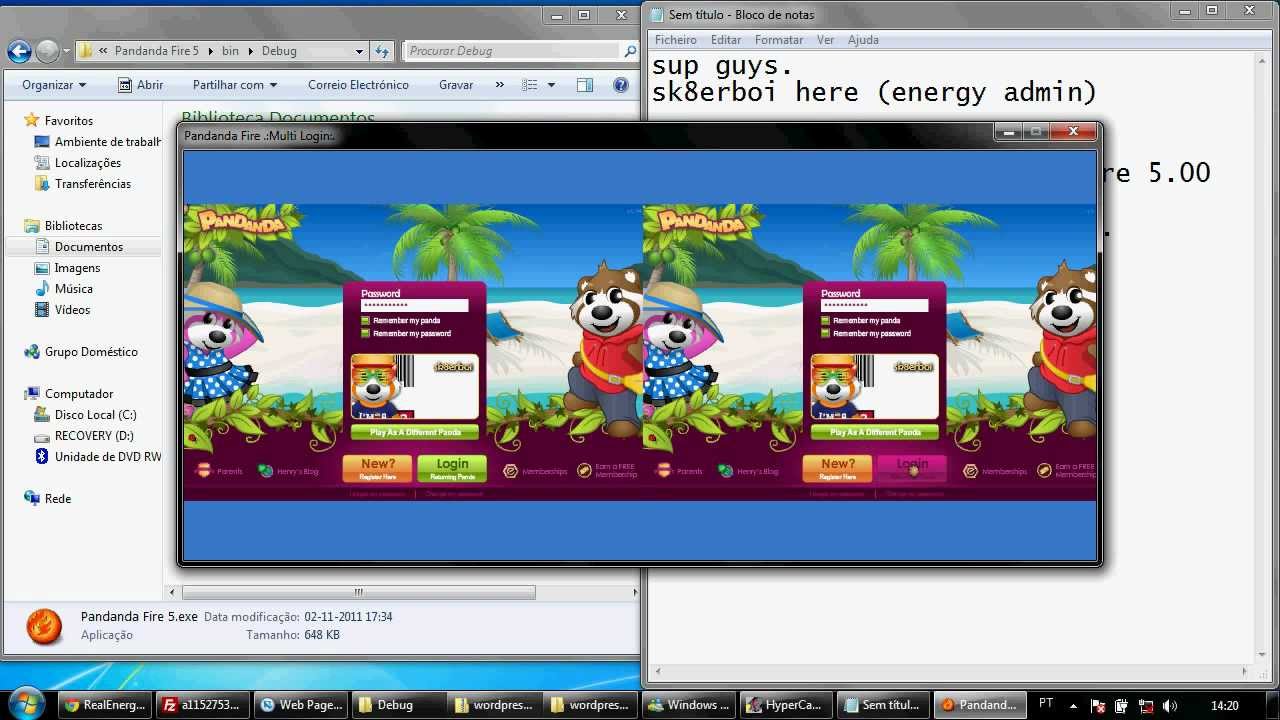Click Abrir in the Explorer toolbar
Screen dimensions: 1280x720
141,85
